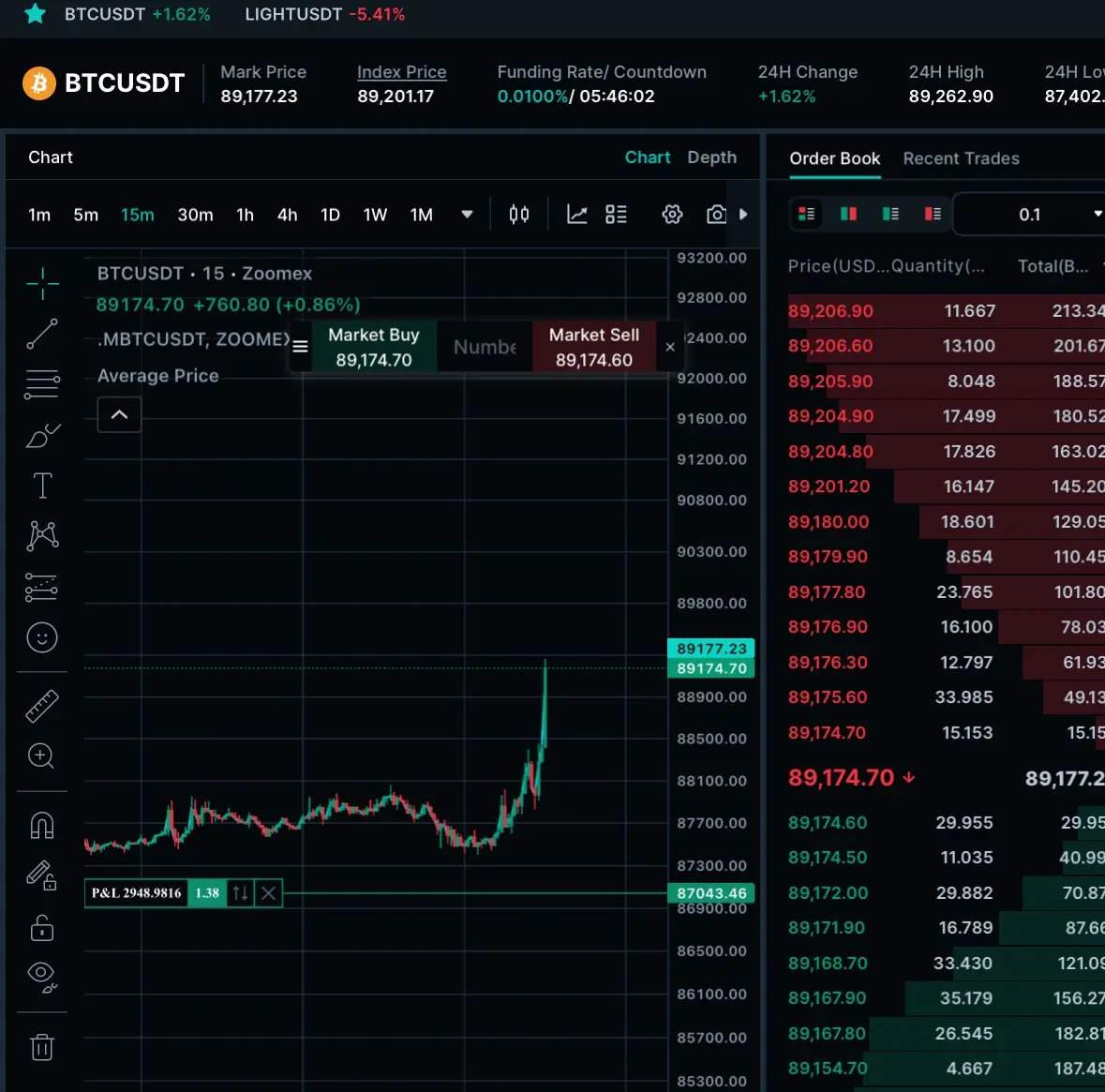Select the 4h timeframe
Screen dimensions: 1105x1092
pyautogui.click(x=287, y=215)
